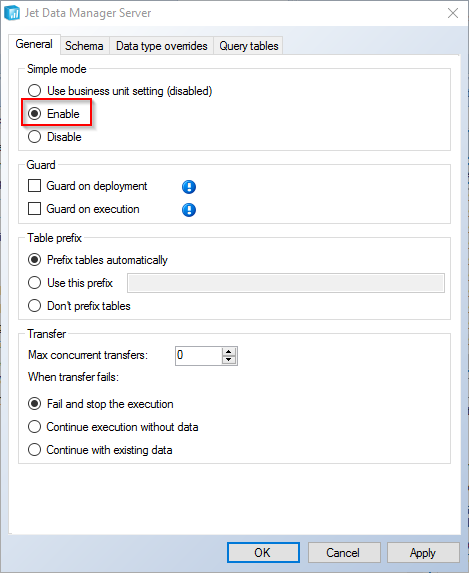The height and width of the screenshot is (573, 469).
Task: Click the Apply button
Action: (423, 553)
